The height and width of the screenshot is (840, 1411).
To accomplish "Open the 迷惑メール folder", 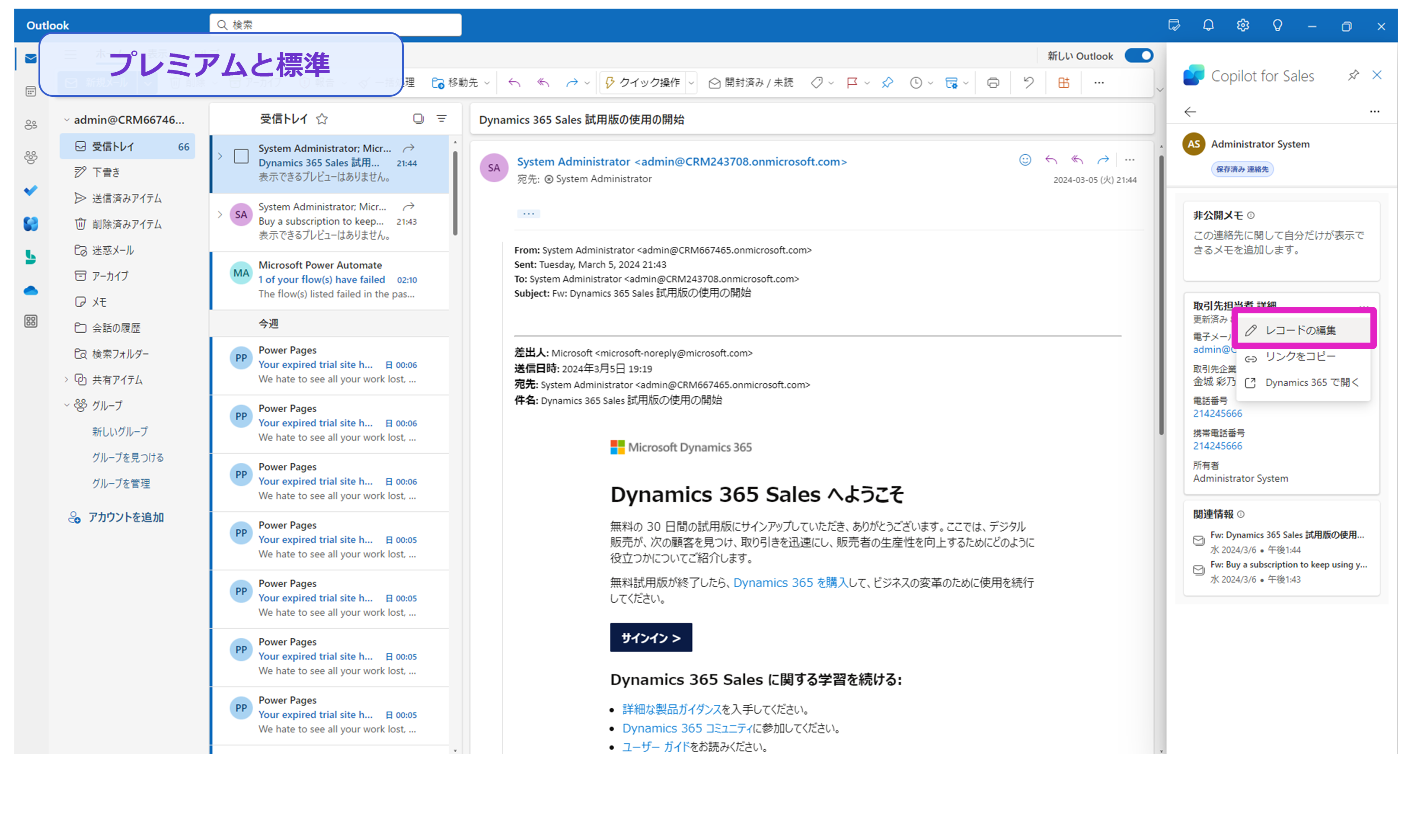I will click(128, 250).
